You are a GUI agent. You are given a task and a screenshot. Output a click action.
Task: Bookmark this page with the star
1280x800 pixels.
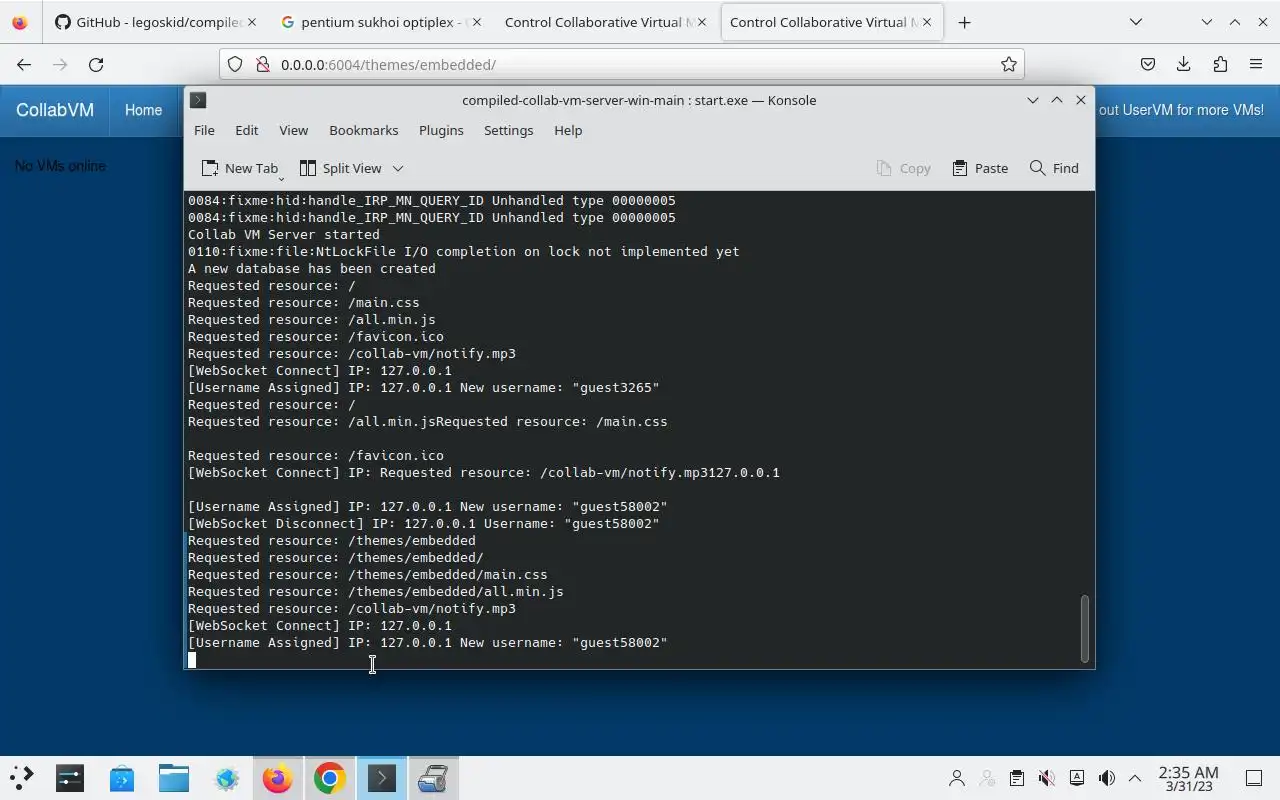(1009, 64)
